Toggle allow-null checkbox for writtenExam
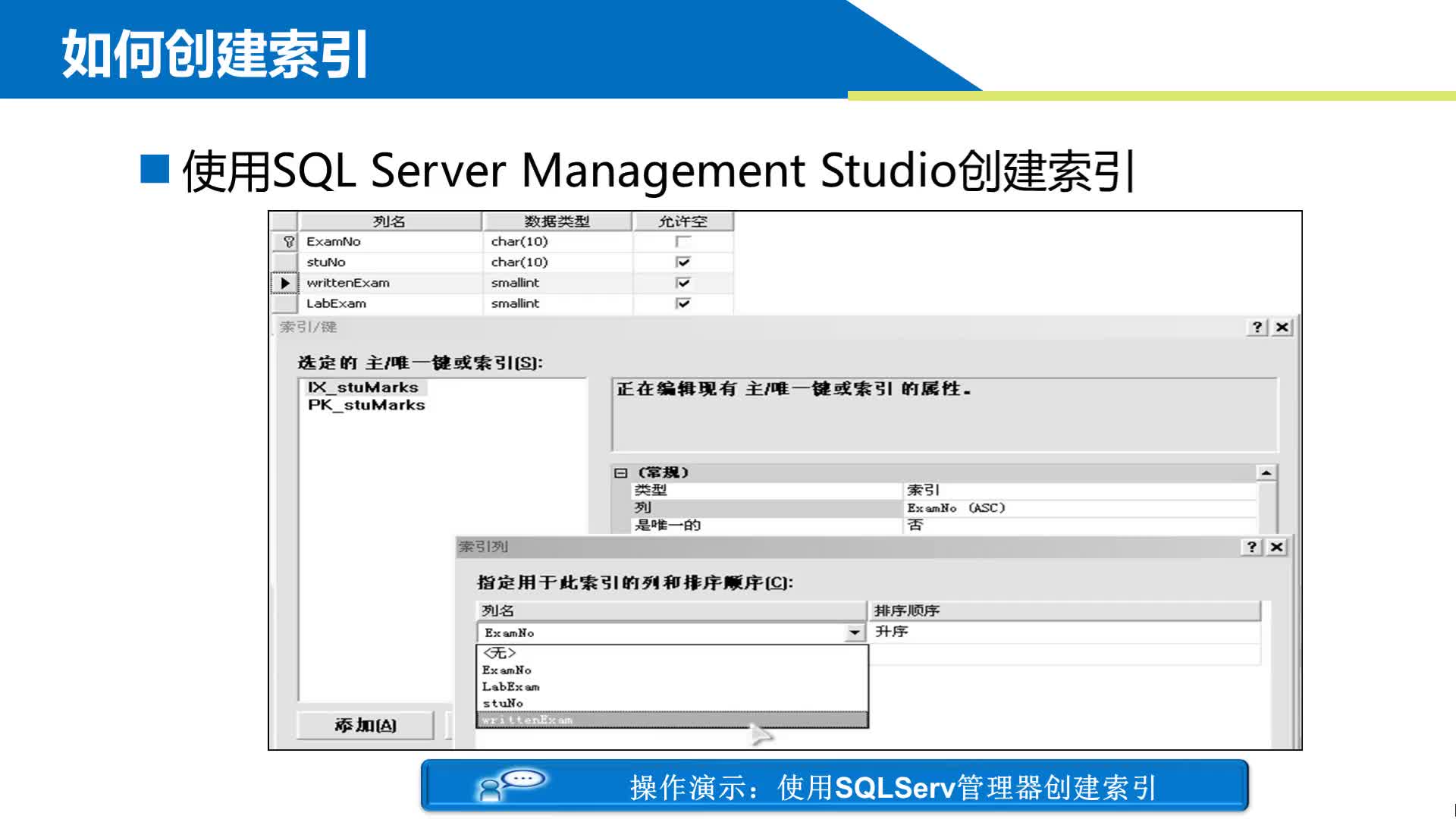 683,283
